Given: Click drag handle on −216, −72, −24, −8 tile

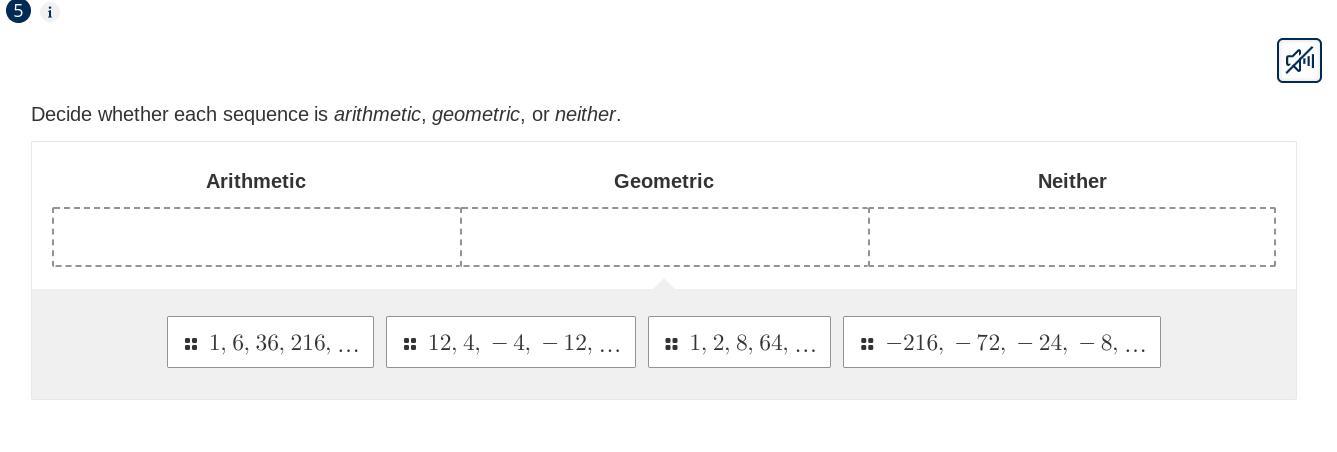Looking at the screenshot, I should (867, 344).
